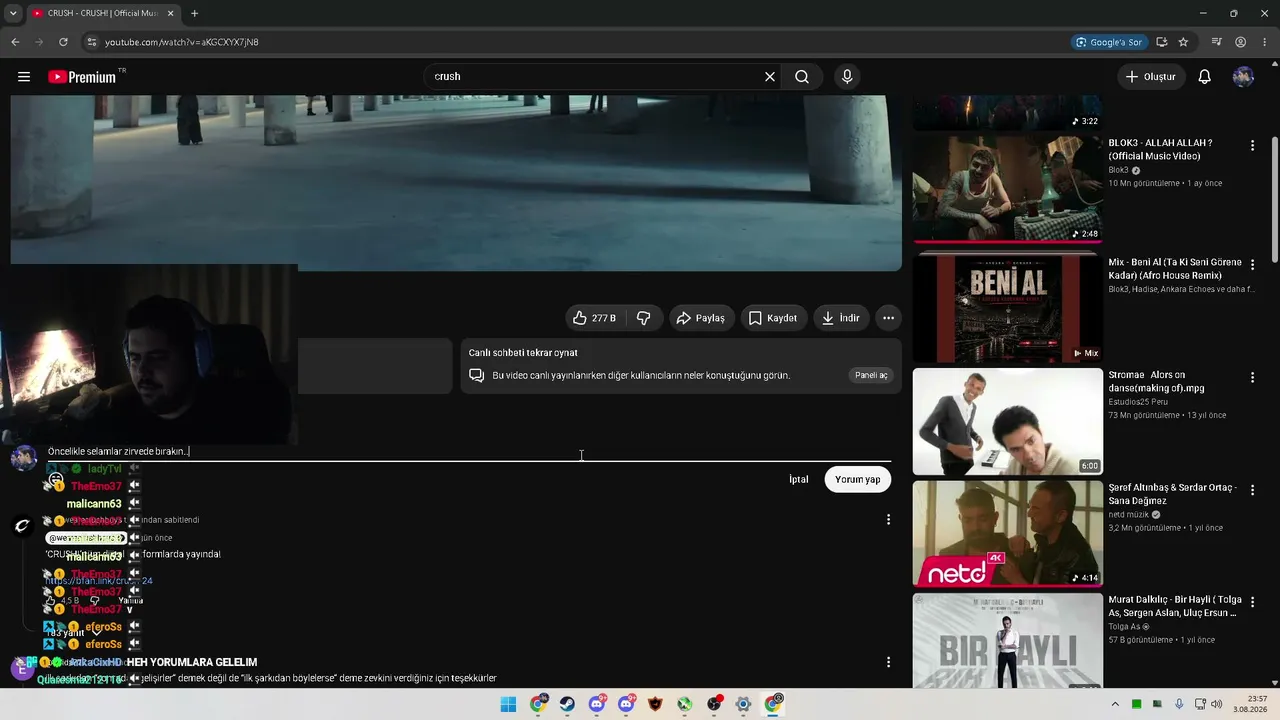This screenshot has width=1280, height=720.
Task: Open the bfan.link URL in pinned comment
Action: [x=98, y=581]
